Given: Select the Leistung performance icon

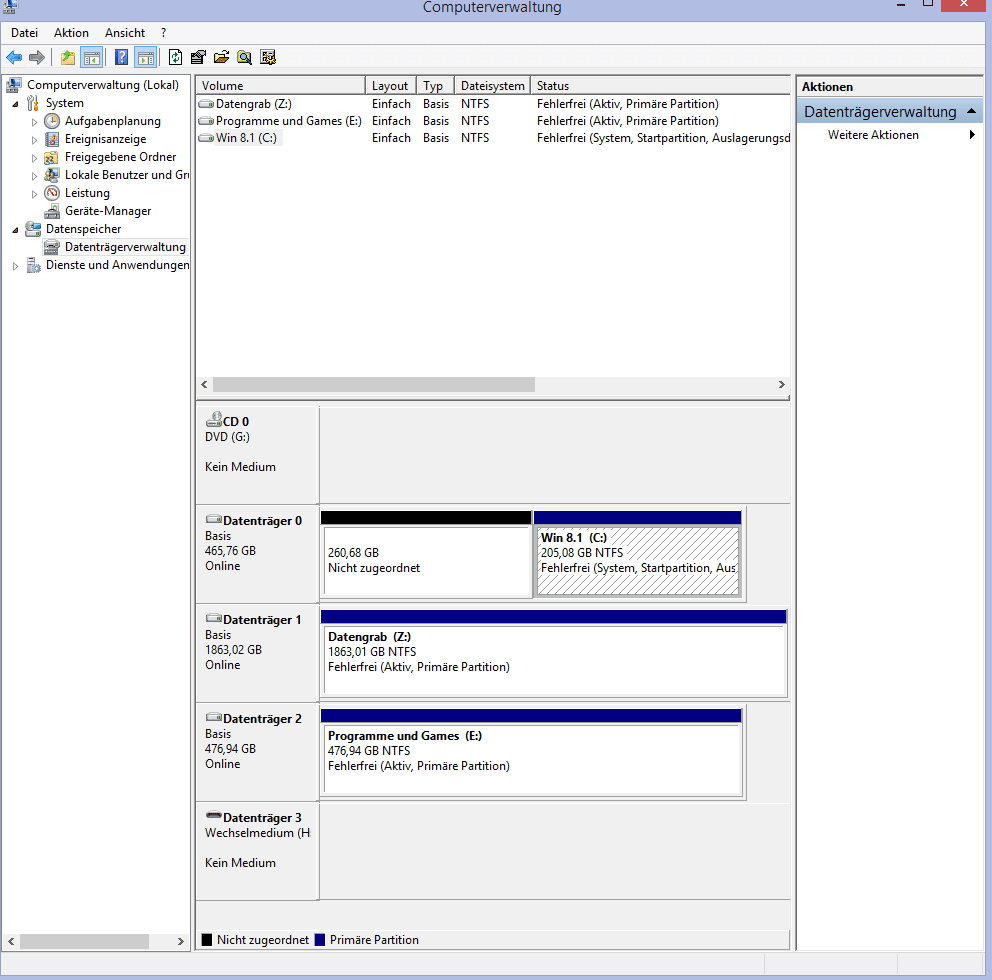Looking at the screenshot, I should [x=52, y=193].
